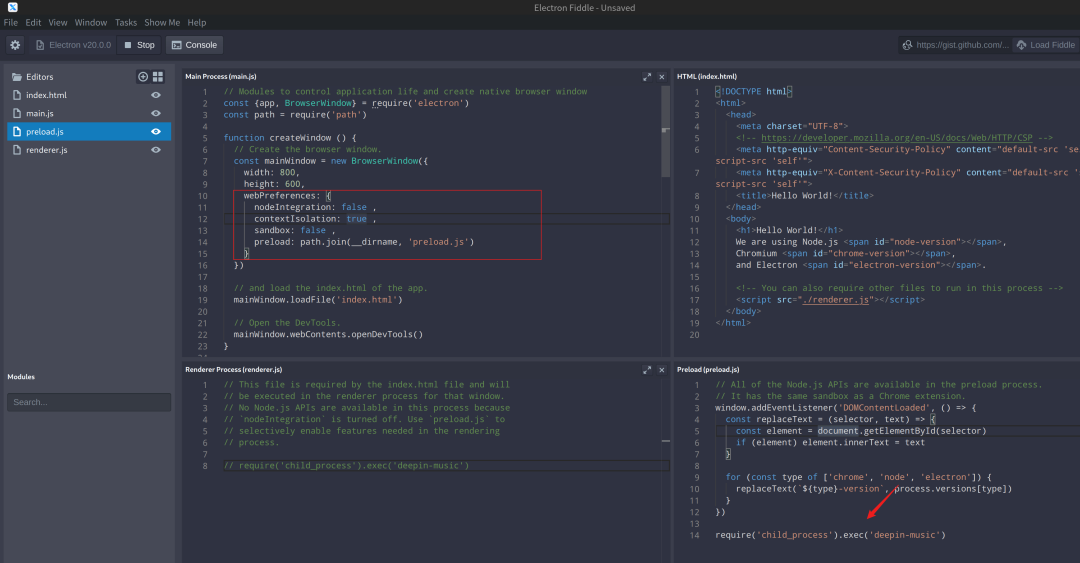Open the File menu

[x=11, y=23]
